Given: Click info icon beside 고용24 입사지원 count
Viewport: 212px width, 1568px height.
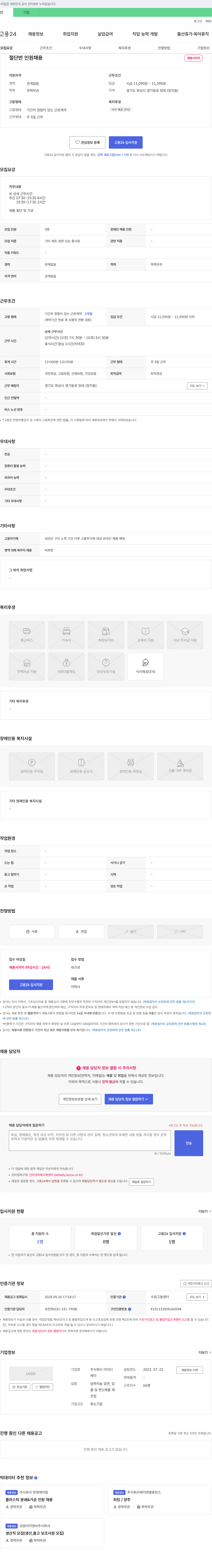Looking at the screenshot, I should 184,1234.
